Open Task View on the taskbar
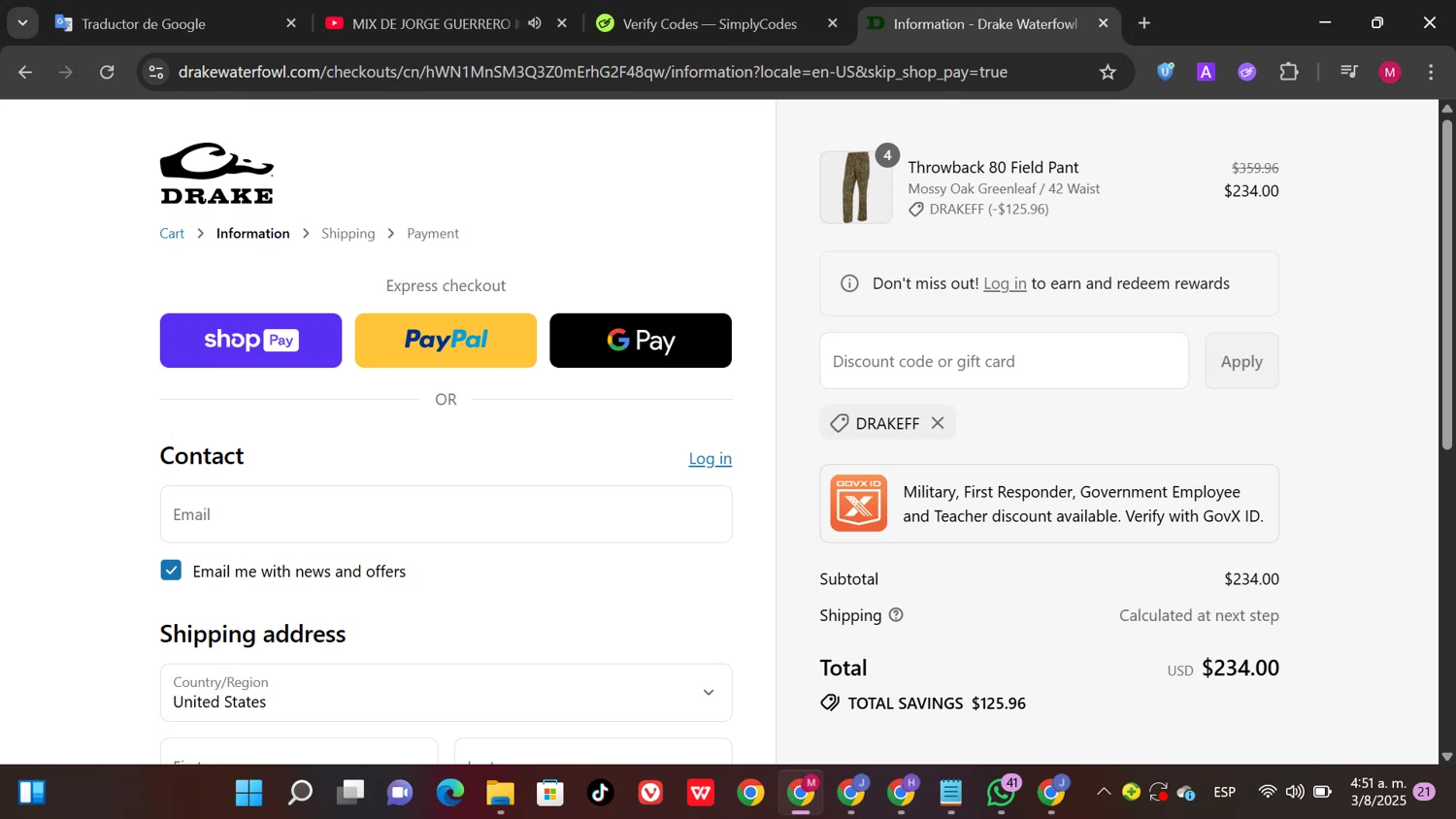The width and height of the screenshot is (1456, 819). [349, 793]
